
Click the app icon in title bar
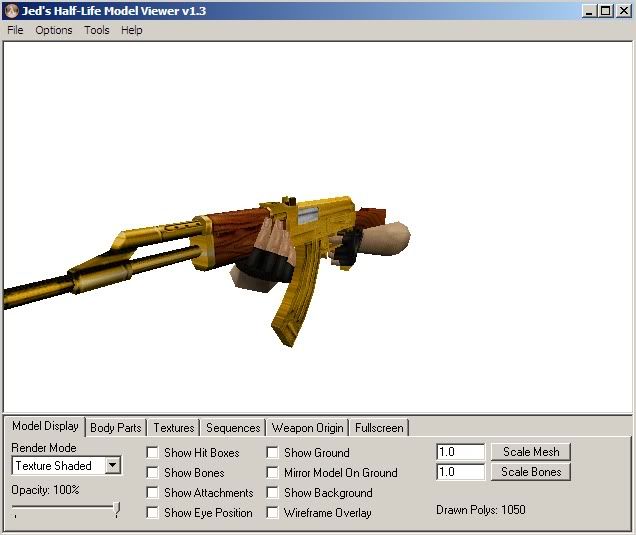coord(12,11)
